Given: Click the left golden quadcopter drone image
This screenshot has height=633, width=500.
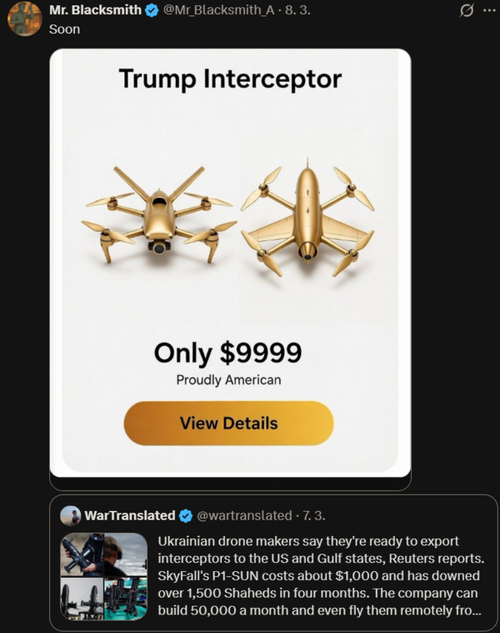Looking at the screenshot, I should 159,216.
